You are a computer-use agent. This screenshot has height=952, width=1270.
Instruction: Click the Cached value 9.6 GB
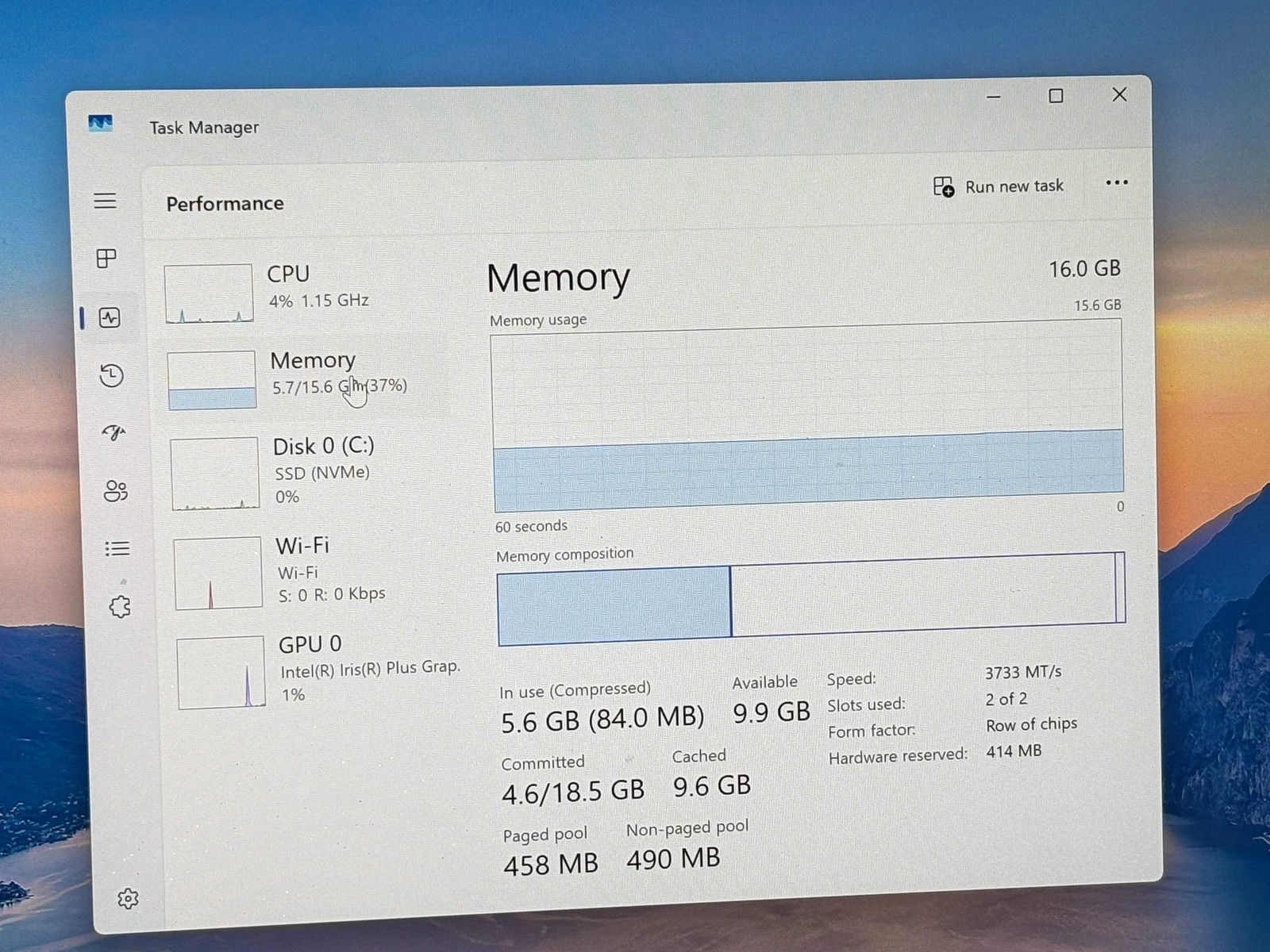pos(712,786)
